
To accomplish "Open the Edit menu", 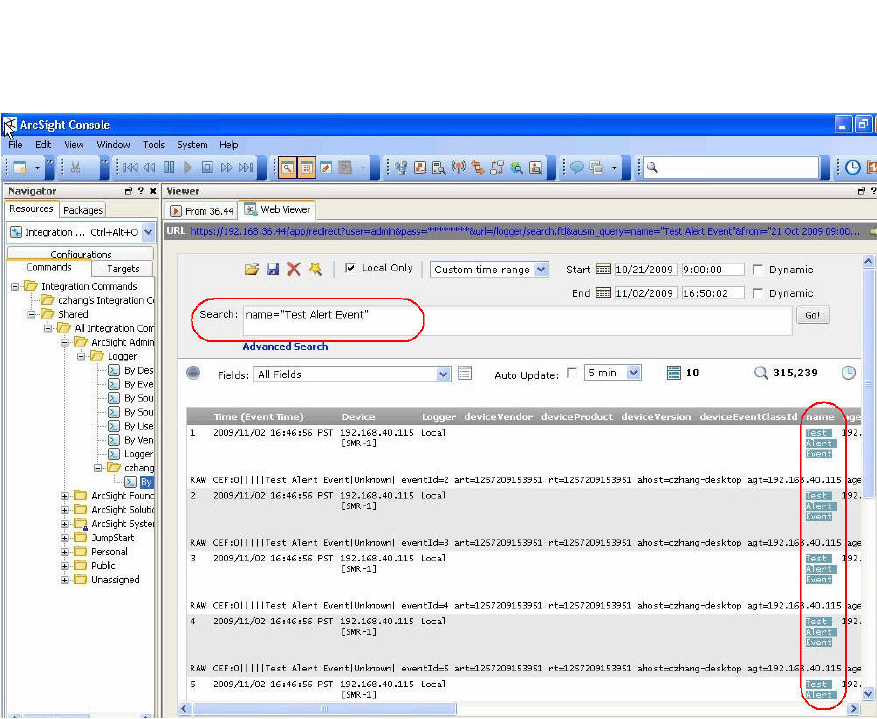I will click(x=43, y=145).
